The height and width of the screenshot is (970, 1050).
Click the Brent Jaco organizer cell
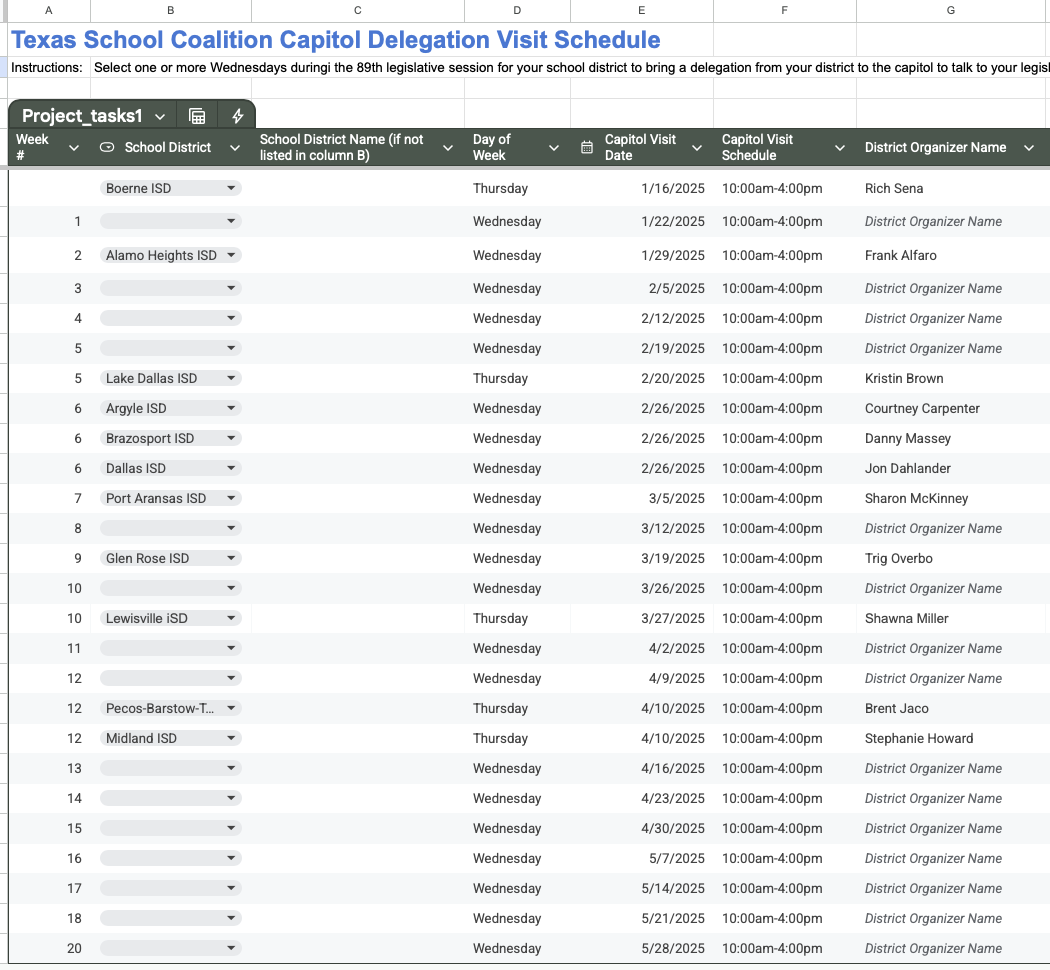click(x=953, y=708)
